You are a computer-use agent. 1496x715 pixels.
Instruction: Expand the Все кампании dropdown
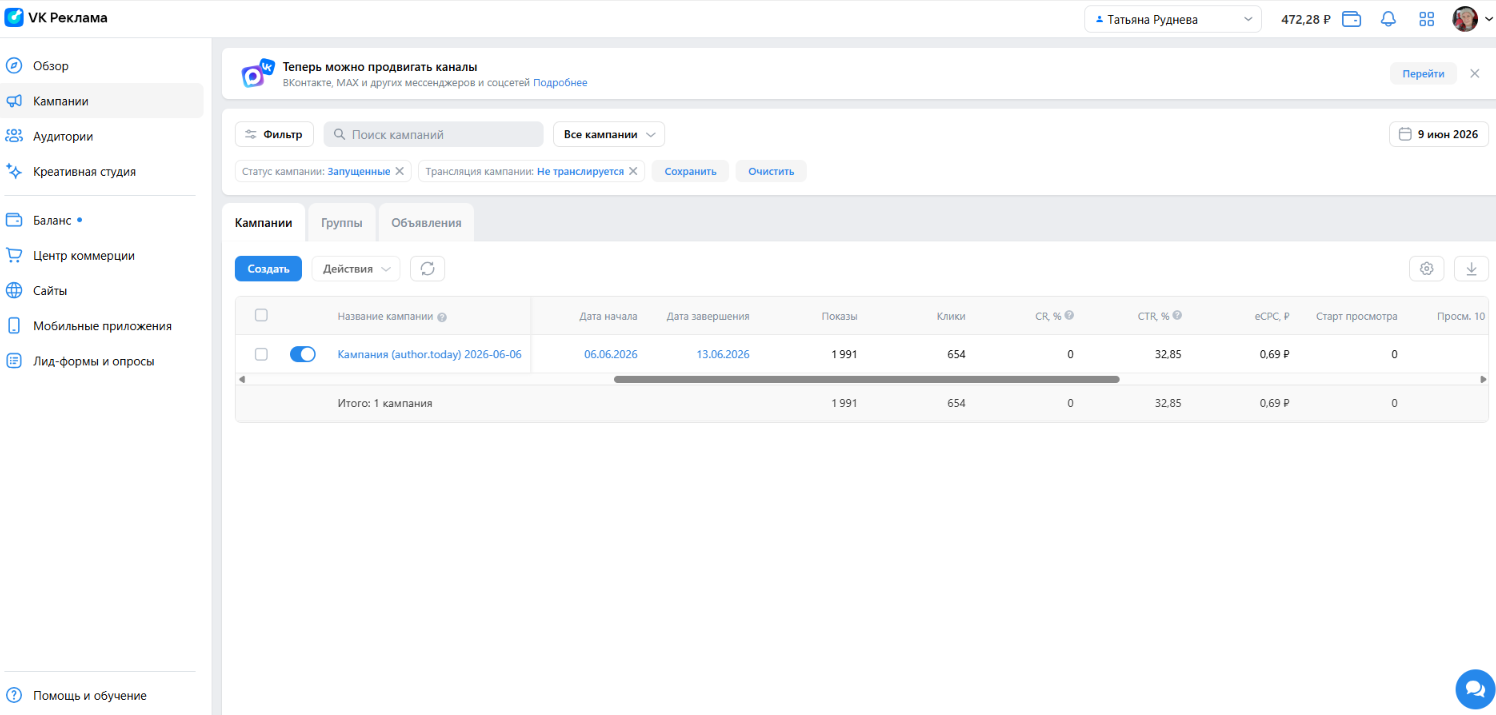tap(609, 134)
